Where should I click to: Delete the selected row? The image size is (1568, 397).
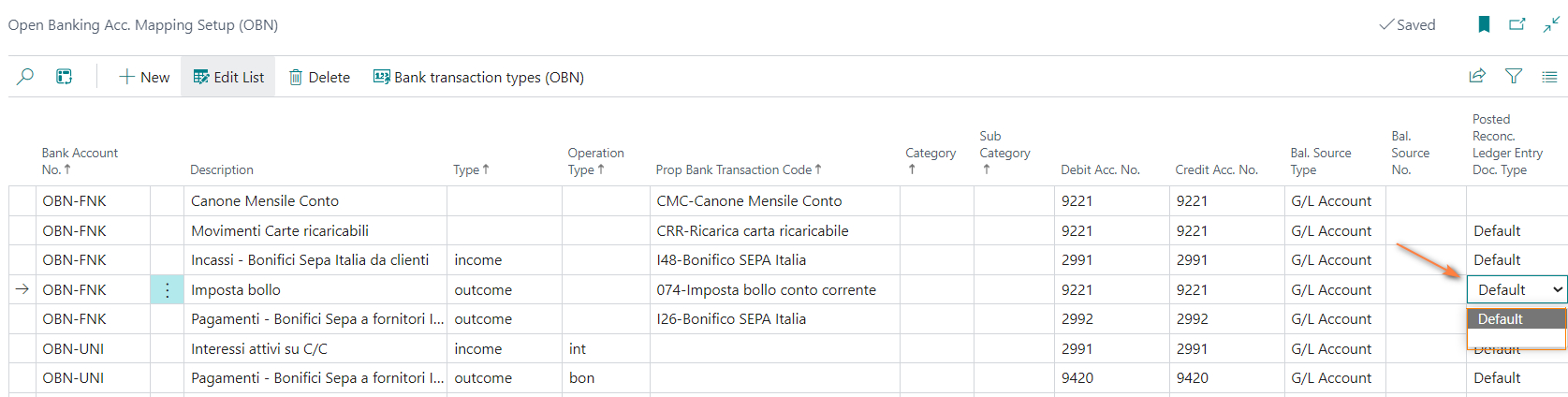(319, 77)
